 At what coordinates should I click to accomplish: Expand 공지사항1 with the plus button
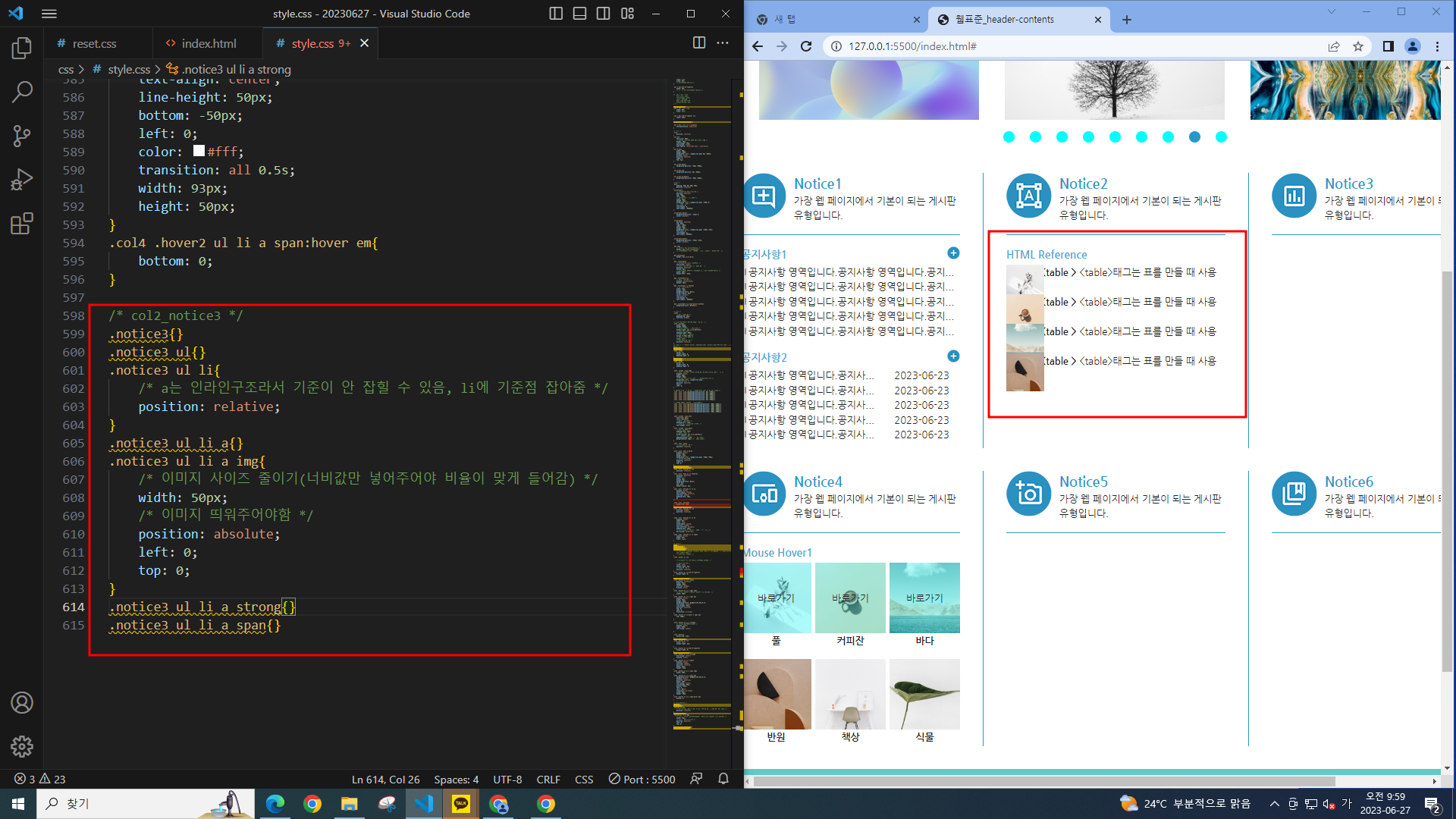(953, 253)
